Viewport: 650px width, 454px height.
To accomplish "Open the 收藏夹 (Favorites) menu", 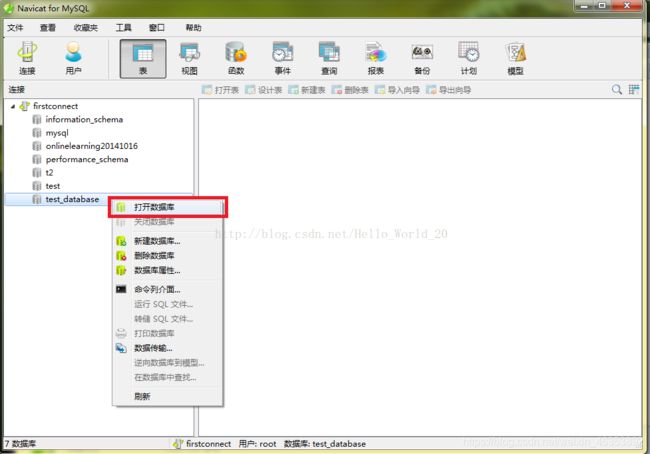I will [85, 28].
